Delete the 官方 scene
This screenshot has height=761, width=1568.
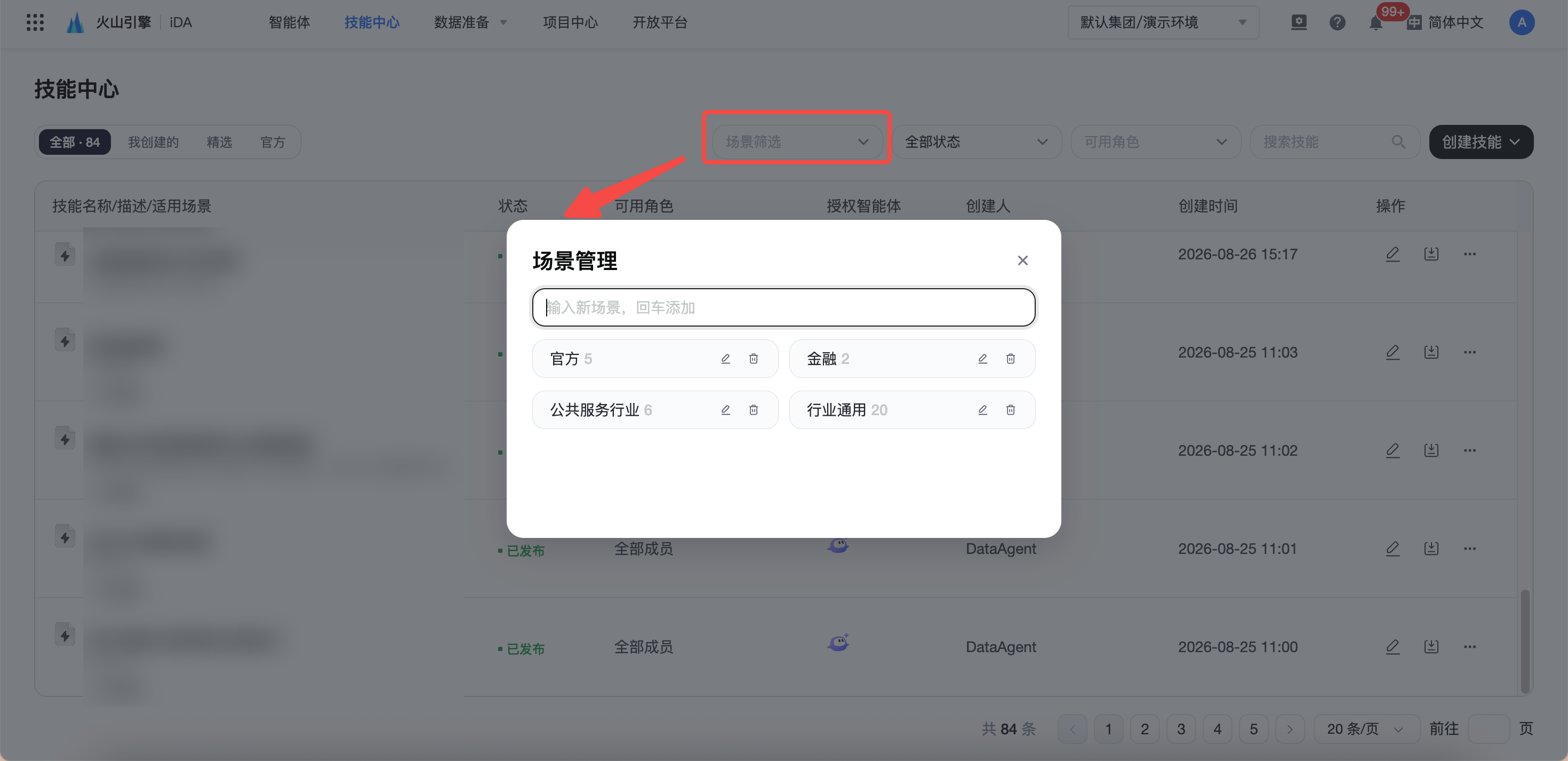[754, 359]
